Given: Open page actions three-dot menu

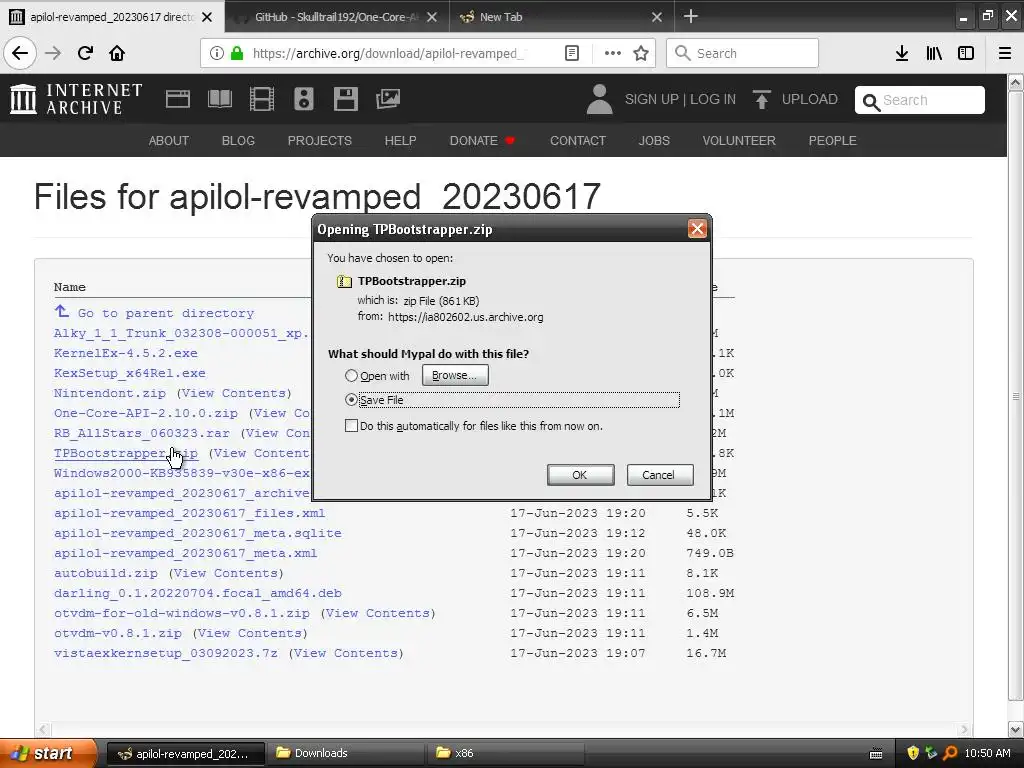Looking at the screenshot, I should (x=613, y=53).
